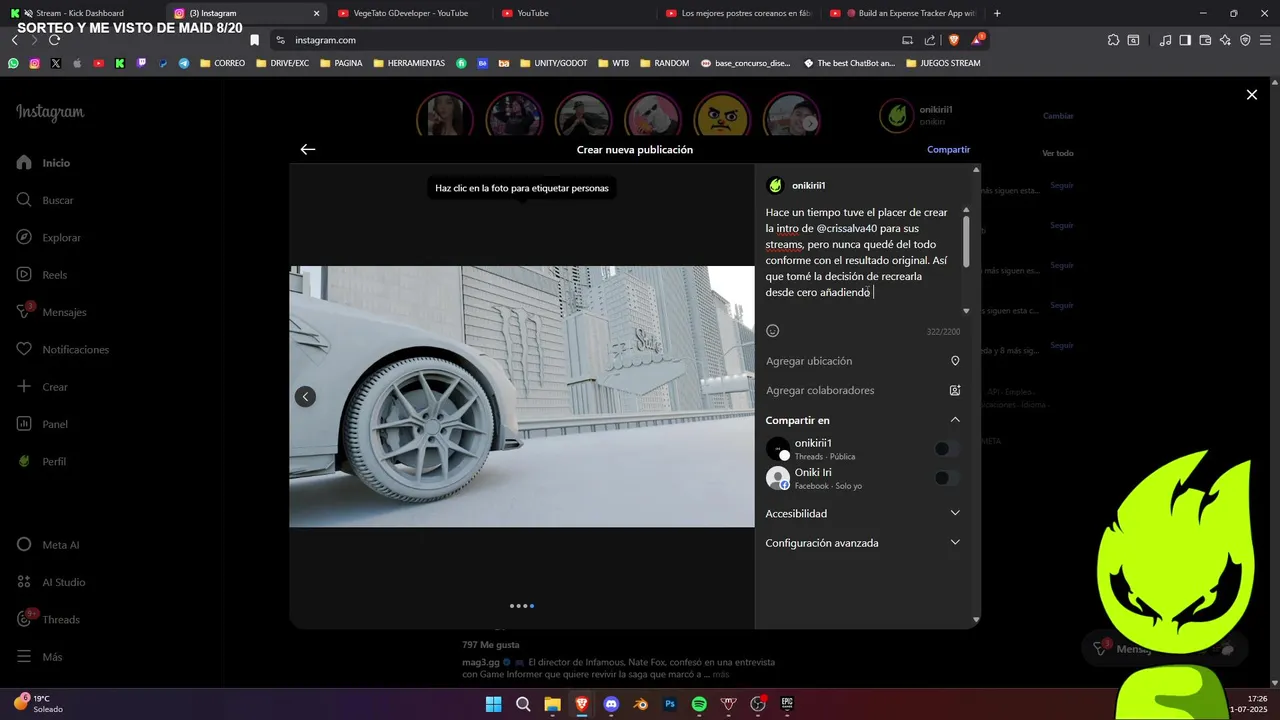Click the bookmark icon beside the address bar
1280x720 pixels.
[x=254, y=40]
